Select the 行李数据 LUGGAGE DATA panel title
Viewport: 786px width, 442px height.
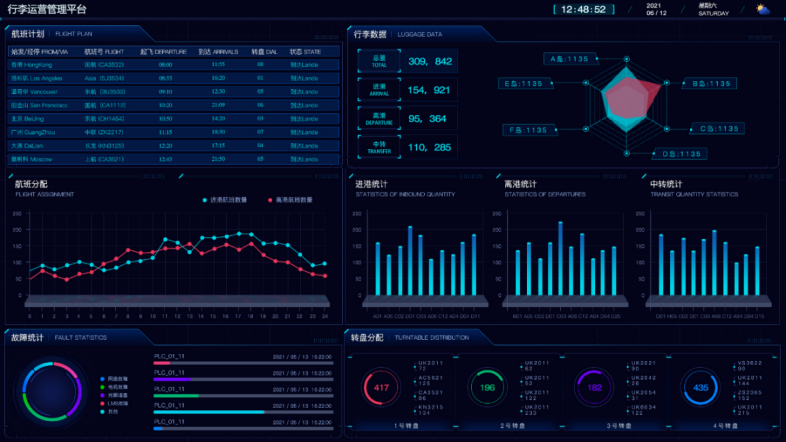click(398, 34)
